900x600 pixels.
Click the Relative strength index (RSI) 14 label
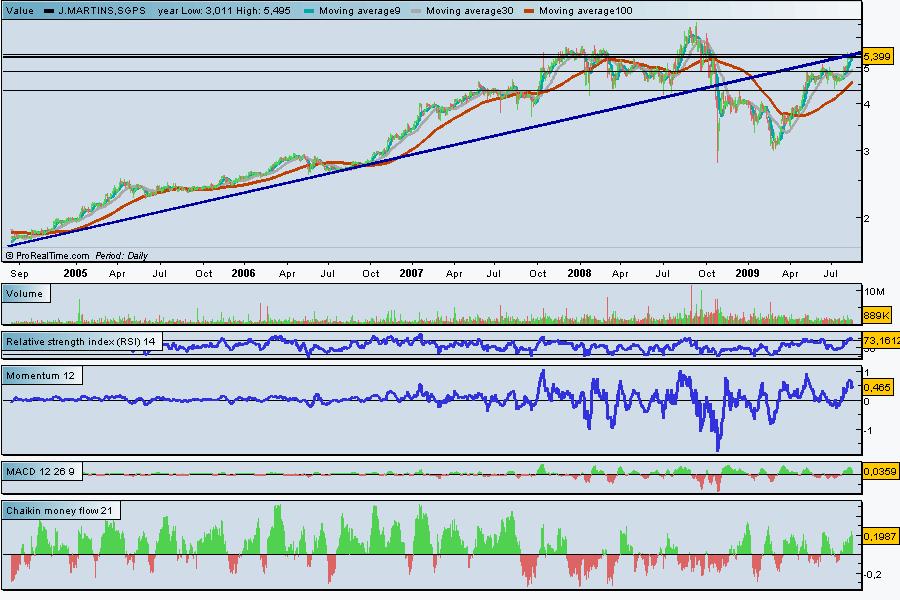[81, 342]
